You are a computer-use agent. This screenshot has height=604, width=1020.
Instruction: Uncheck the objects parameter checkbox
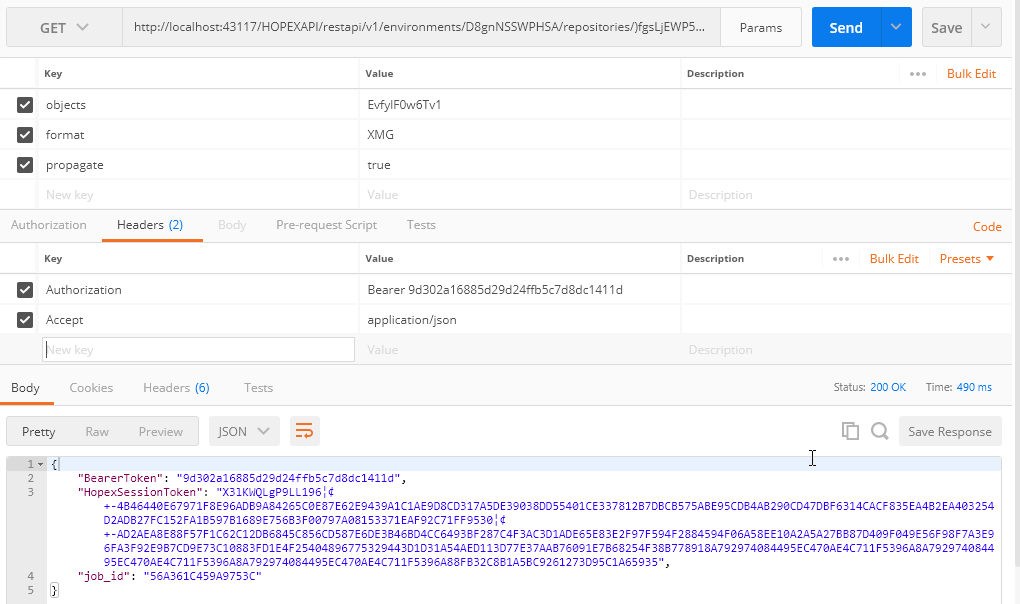pyautogui.click(x=25, y=105)
